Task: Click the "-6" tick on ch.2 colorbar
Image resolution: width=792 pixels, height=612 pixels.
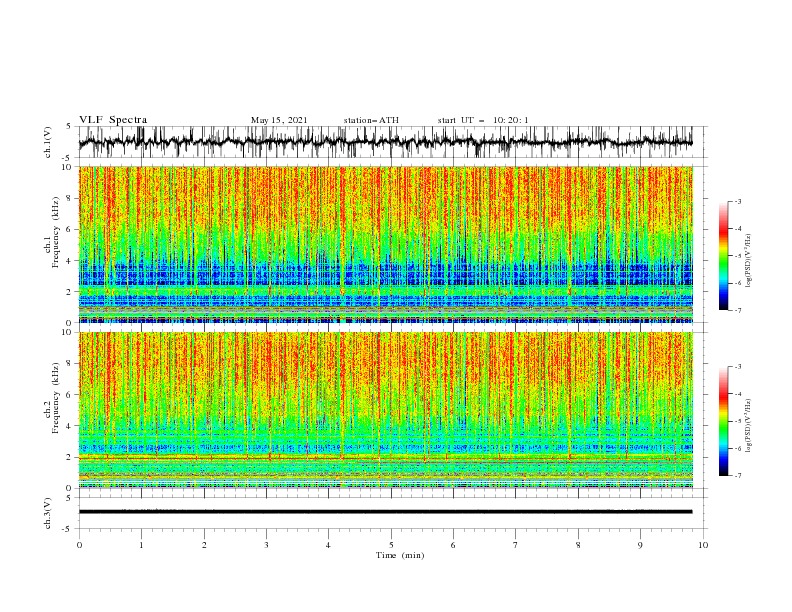Action: 737,448
